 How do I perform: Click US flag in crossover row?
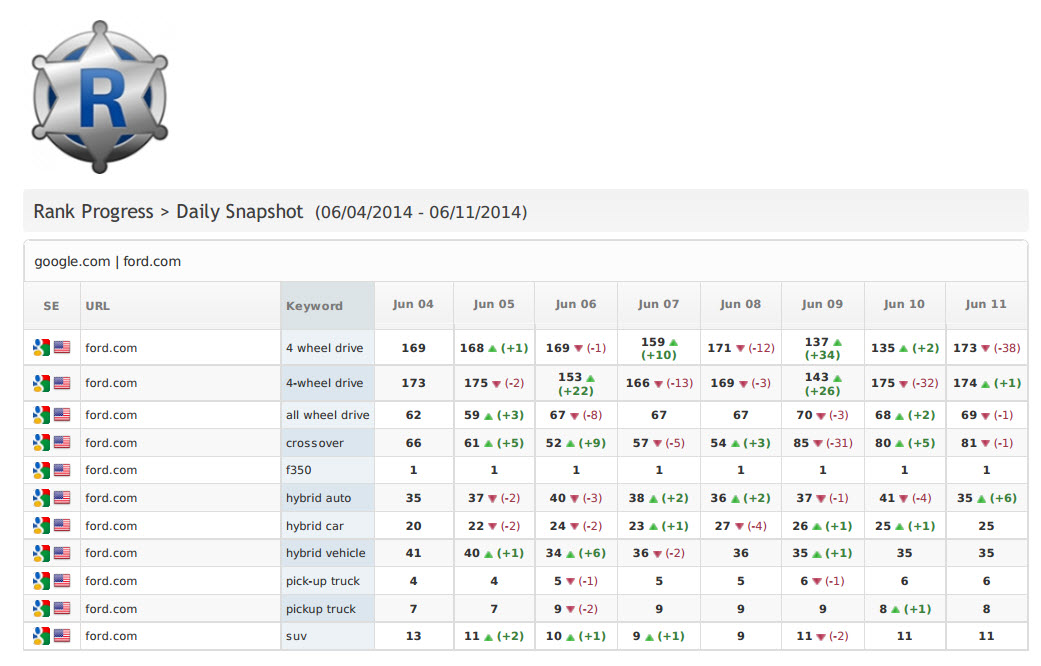[x=62, y=442]
